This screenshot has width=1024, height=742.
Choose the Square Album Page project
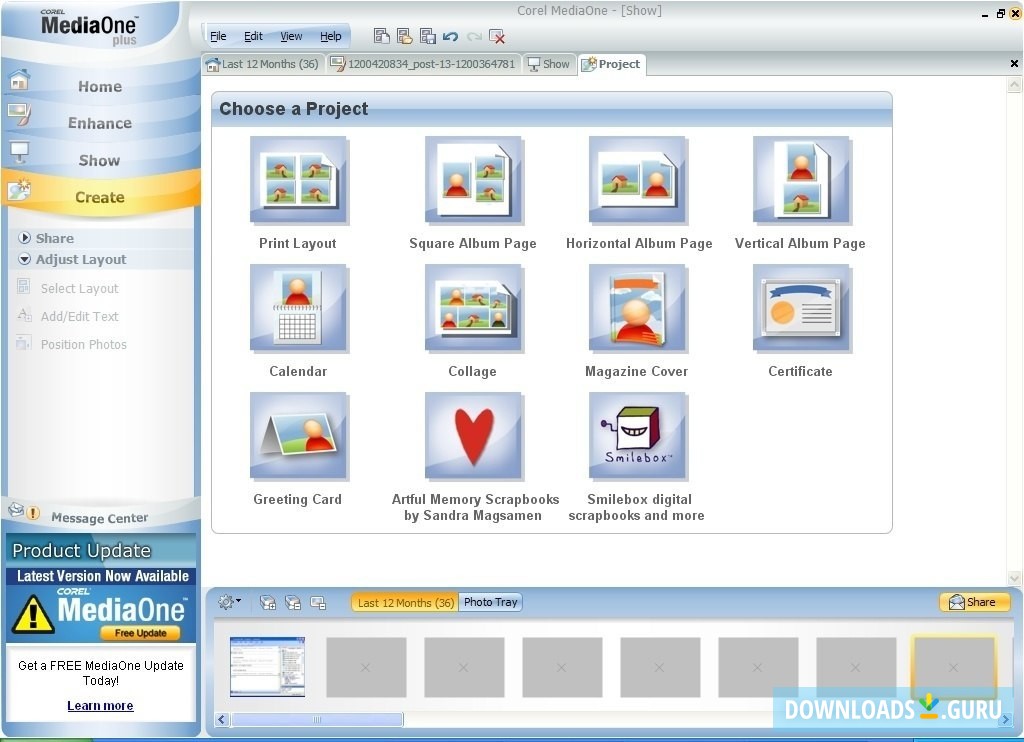474,180
